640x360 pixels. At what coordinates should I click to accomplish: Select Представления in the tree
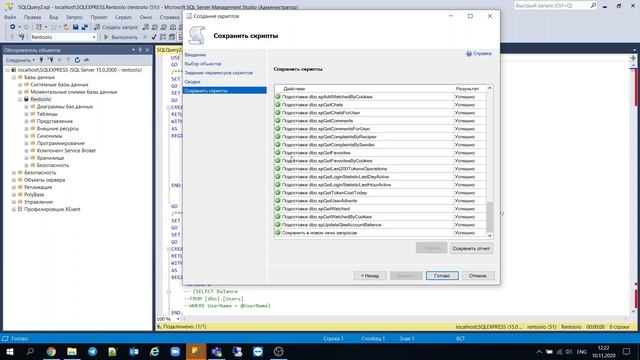click(x=54, y=121)
